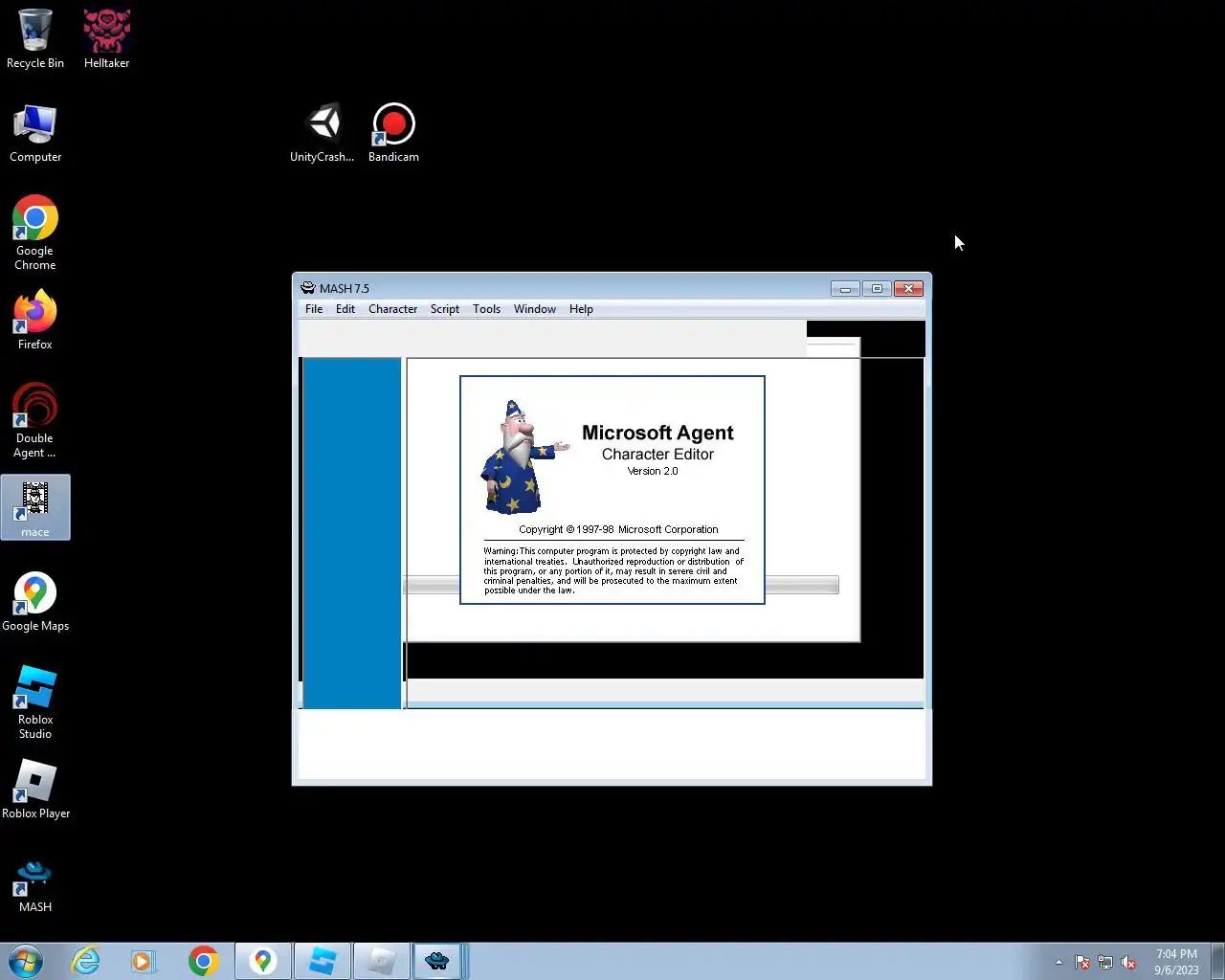Screen dimensions: 1225x980
Task: Open the muted volume tray icon
Action: [1128, 962]
